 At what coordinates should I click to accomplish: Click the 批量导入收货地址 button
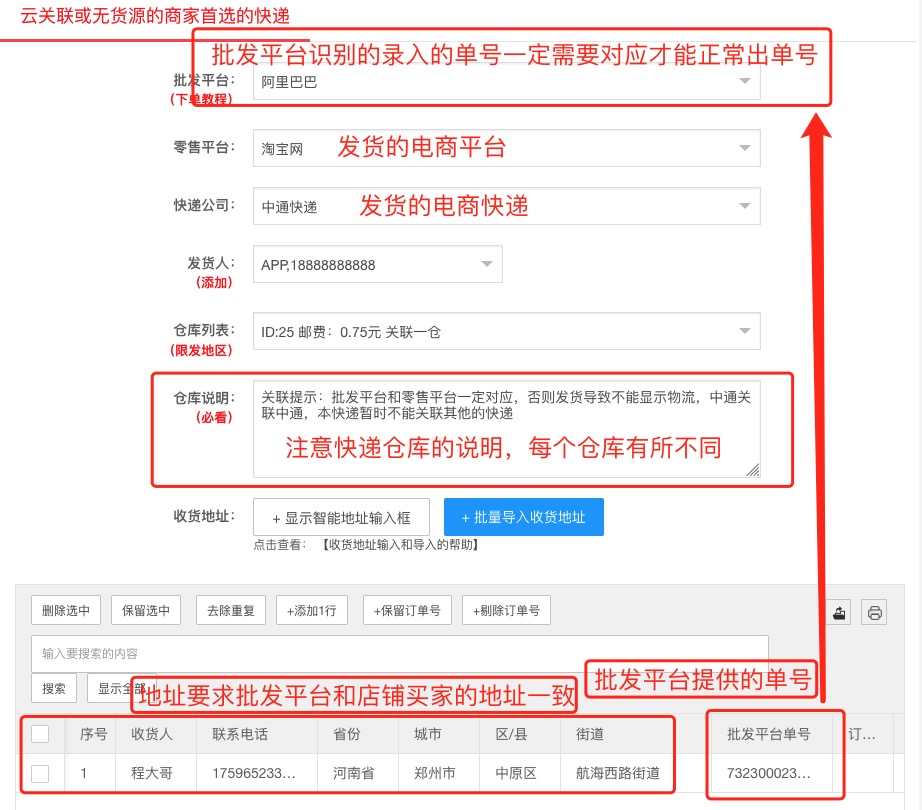tap(523, 517)
